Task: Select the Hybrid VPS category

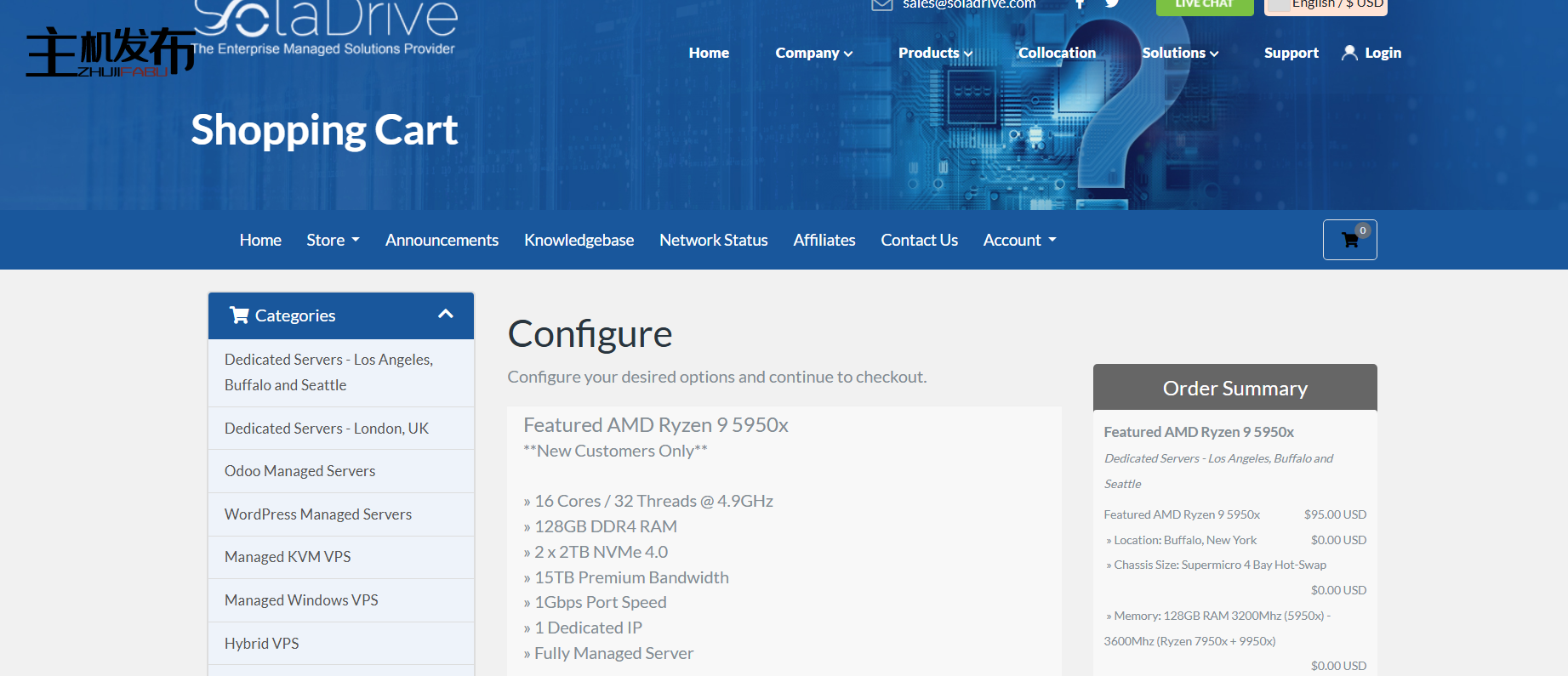Action: pos(262,644)
